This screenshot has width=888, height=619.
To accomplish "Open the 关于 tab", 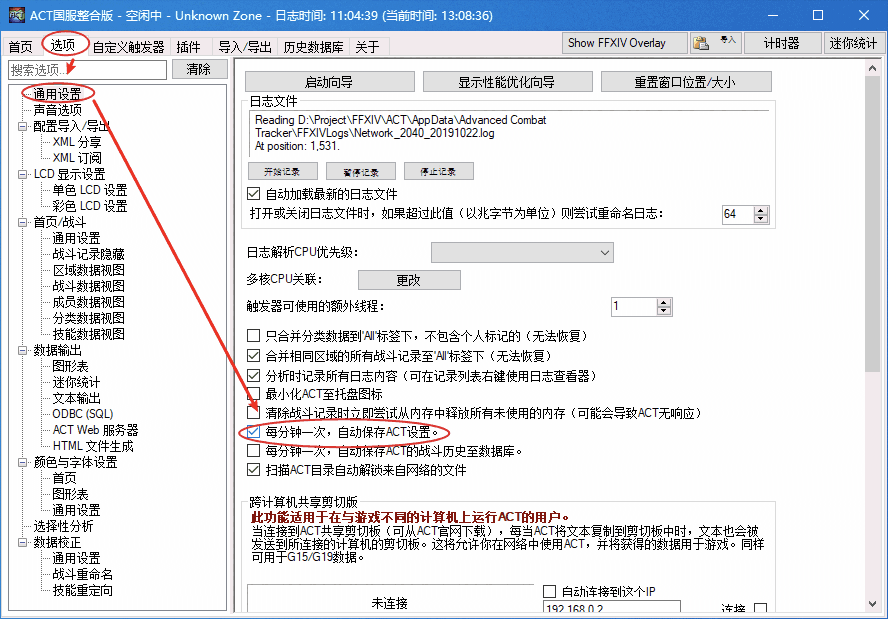I will [367, 47].
